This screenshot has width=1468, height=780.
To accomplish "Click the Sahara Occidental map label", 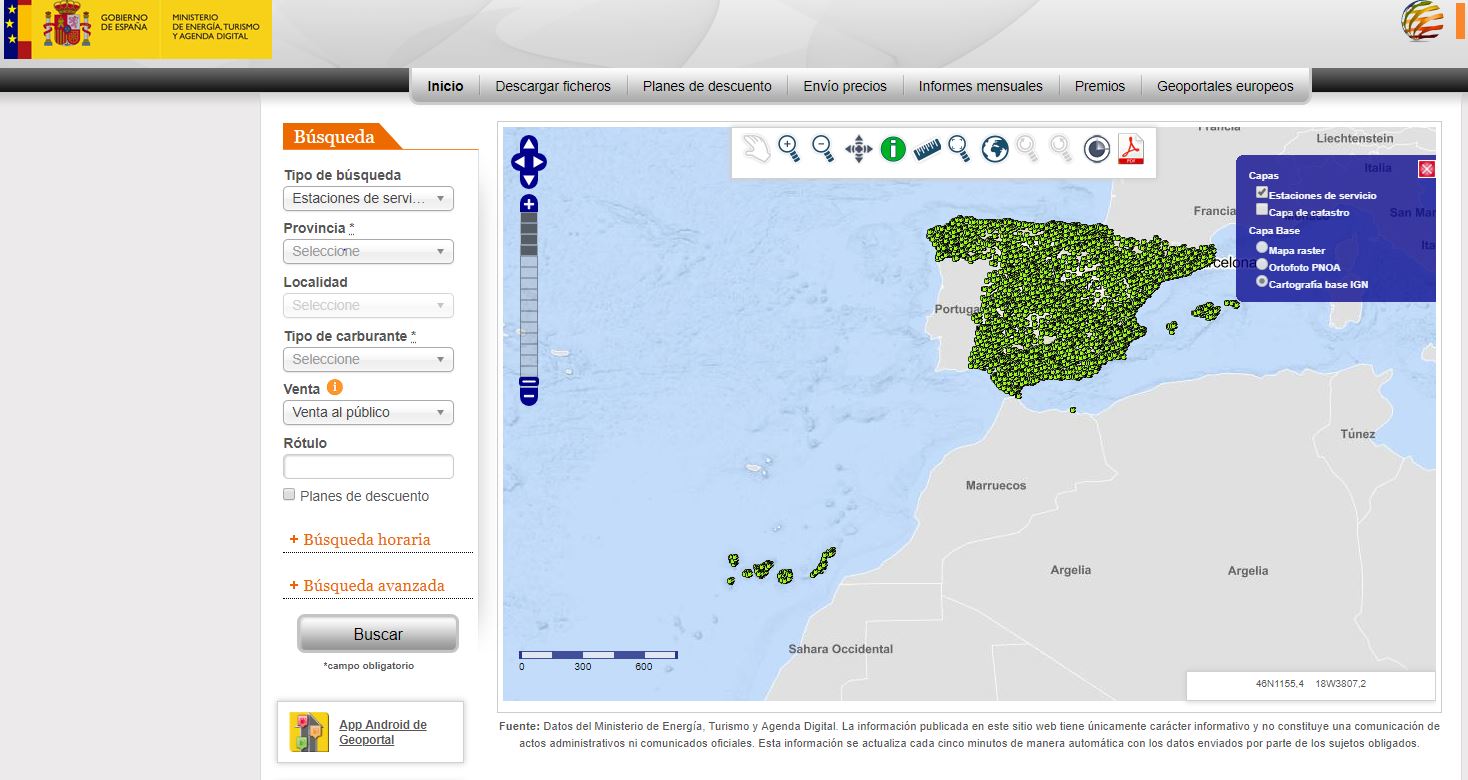I will click(x=841, y=649).
